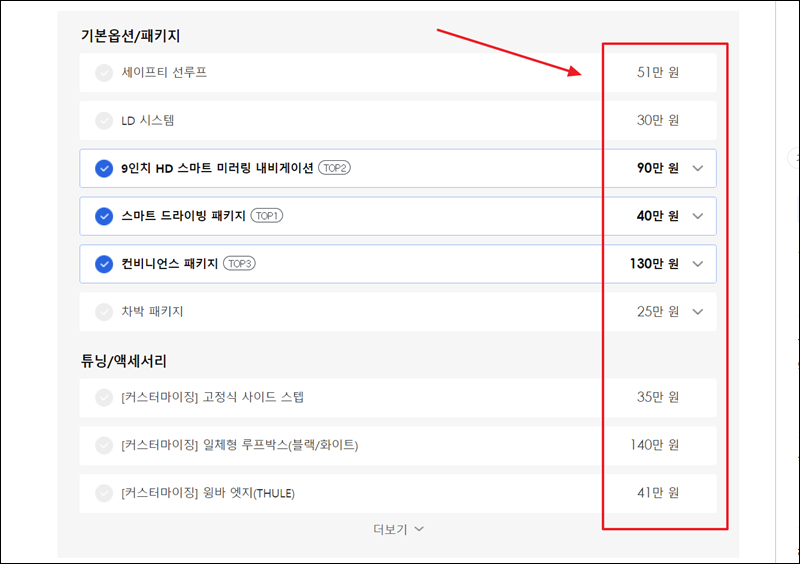Uncheck 컨비니언스 패키지

click(104, 264)
